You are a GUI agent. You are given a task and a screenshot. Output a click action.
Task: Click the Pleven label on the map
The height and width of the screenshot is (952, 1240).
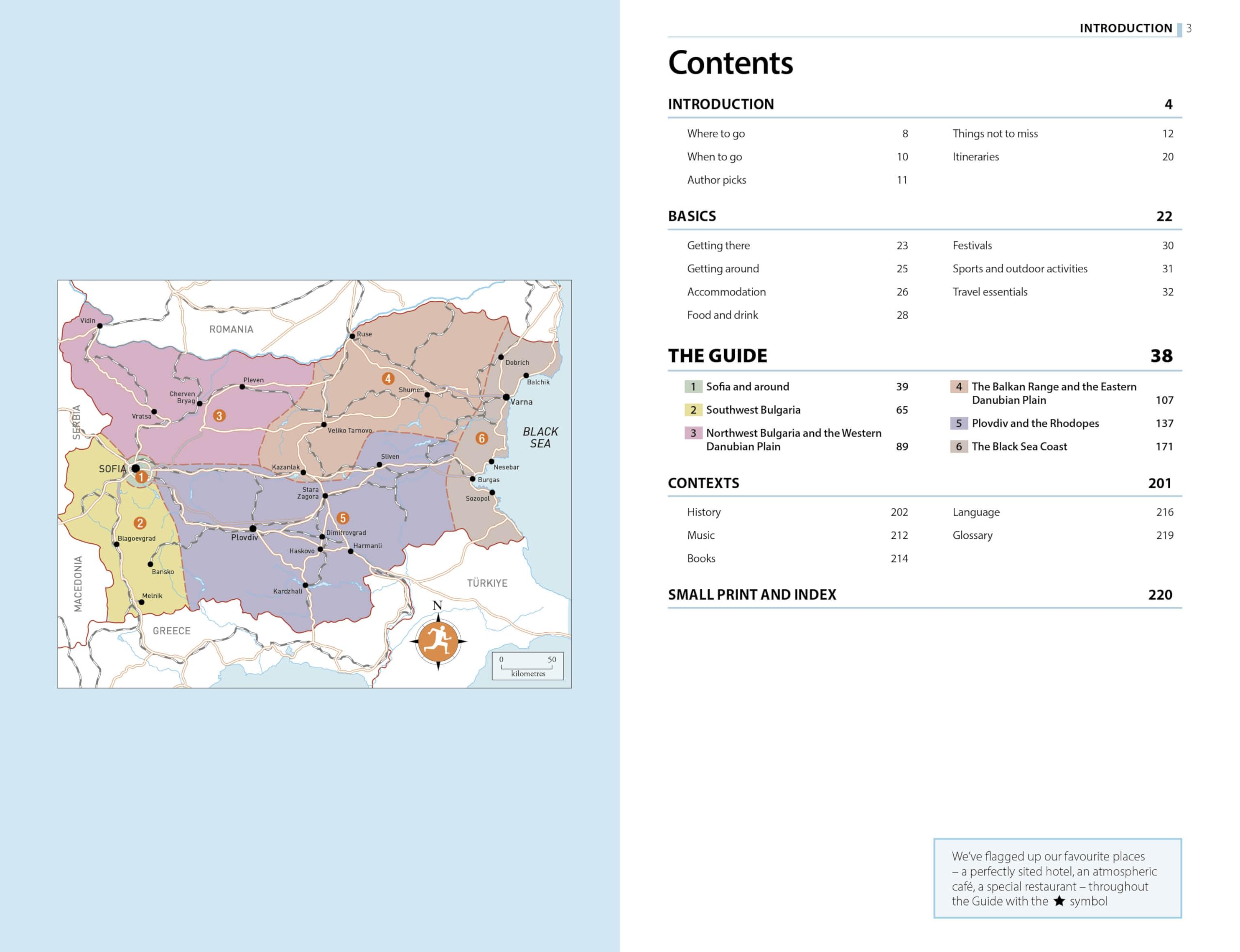(x=253, y=380)
